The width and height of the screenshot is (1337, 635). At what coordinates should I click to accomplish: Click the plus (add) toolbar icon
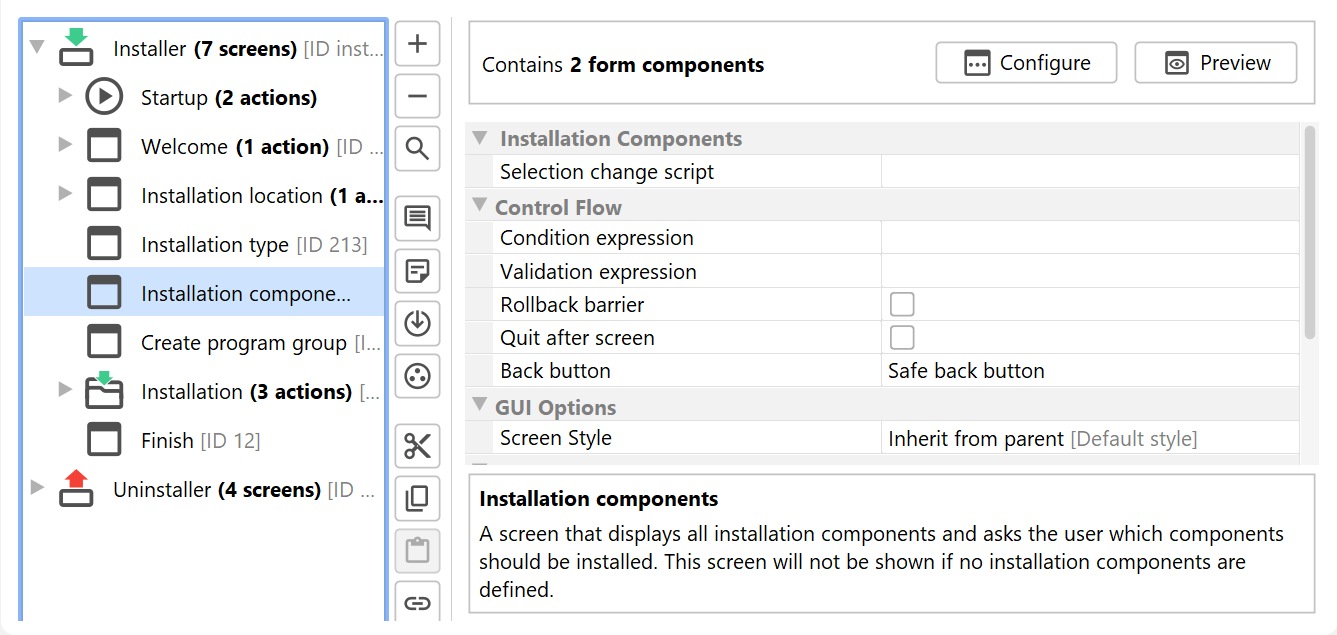418,44
